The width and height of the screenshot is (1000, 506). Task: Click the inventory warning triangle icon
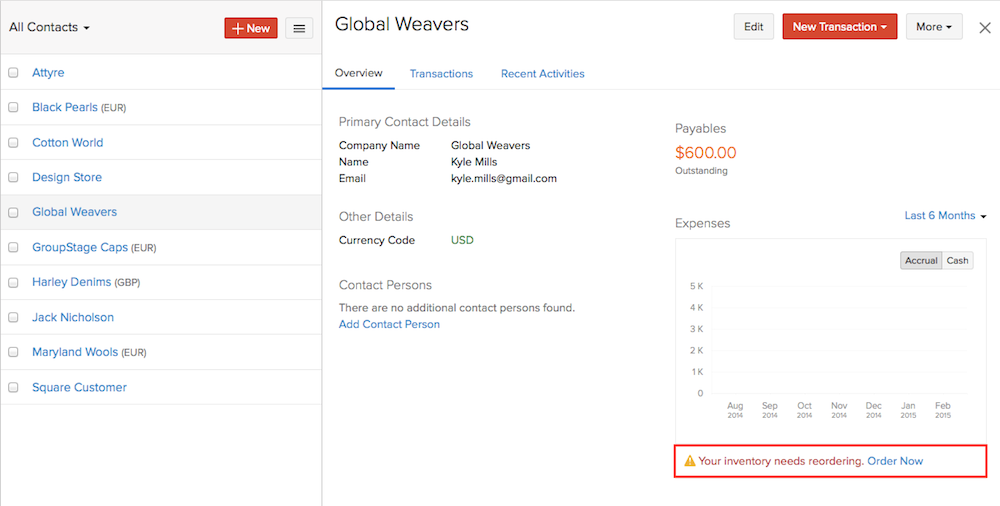click(x=689, y=461)
